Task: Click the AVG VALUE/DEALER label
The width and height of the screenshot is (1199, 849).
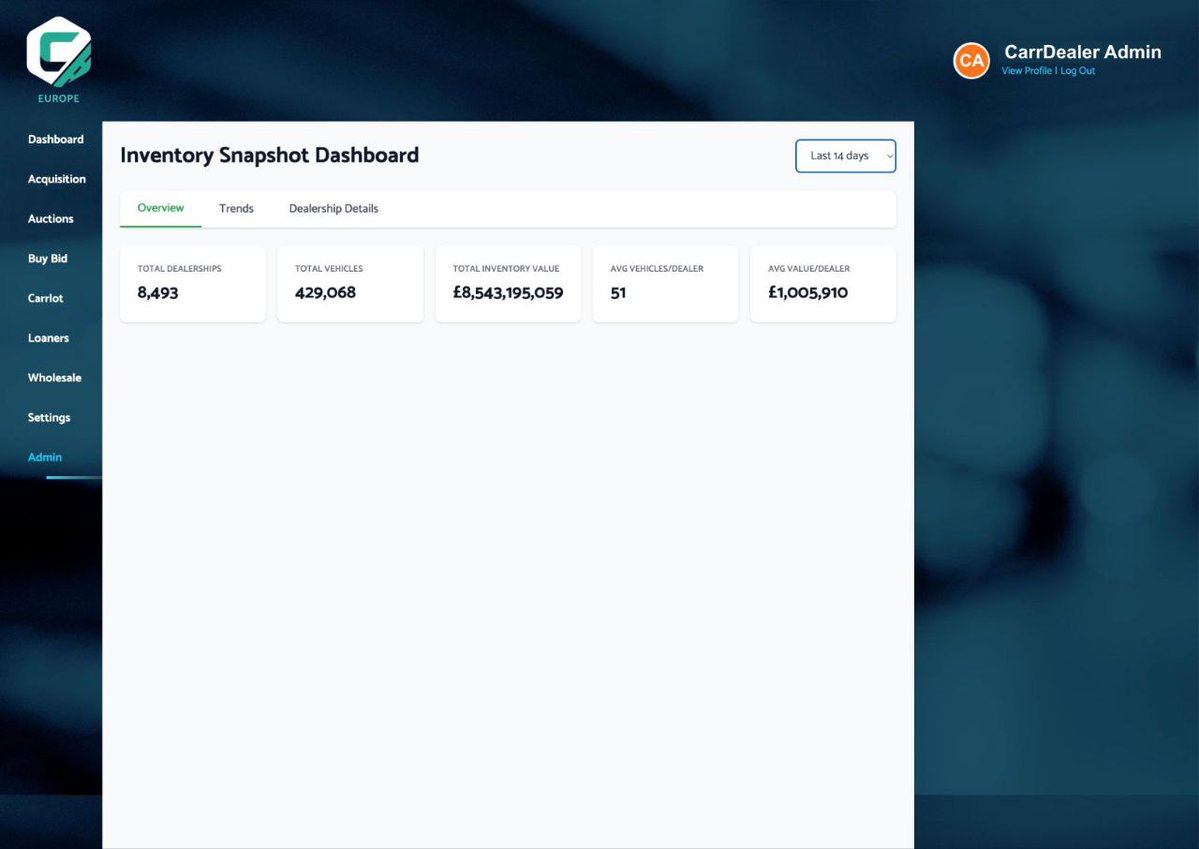Action: [809, 268]
